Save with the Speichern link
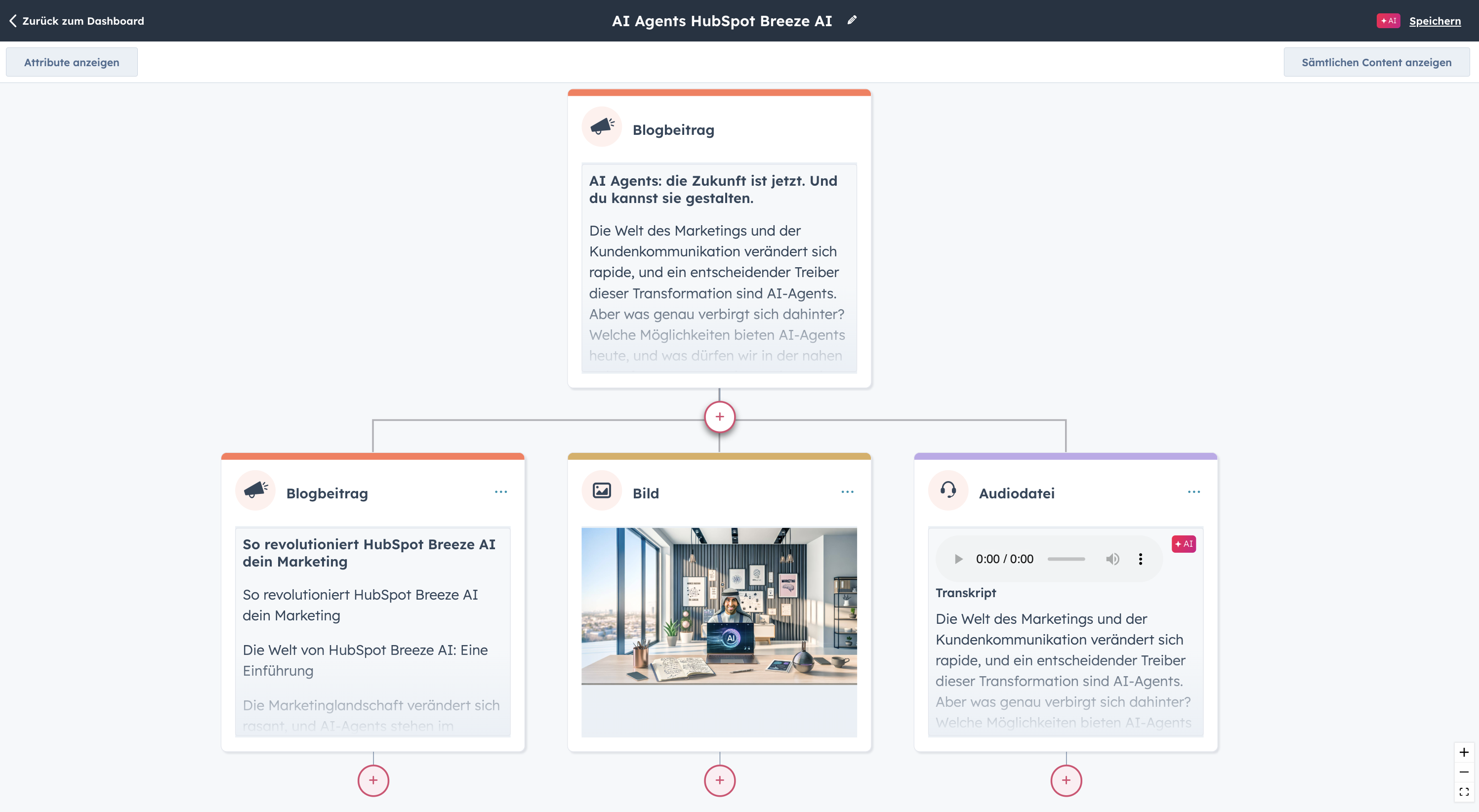 tap(1435, 21)
